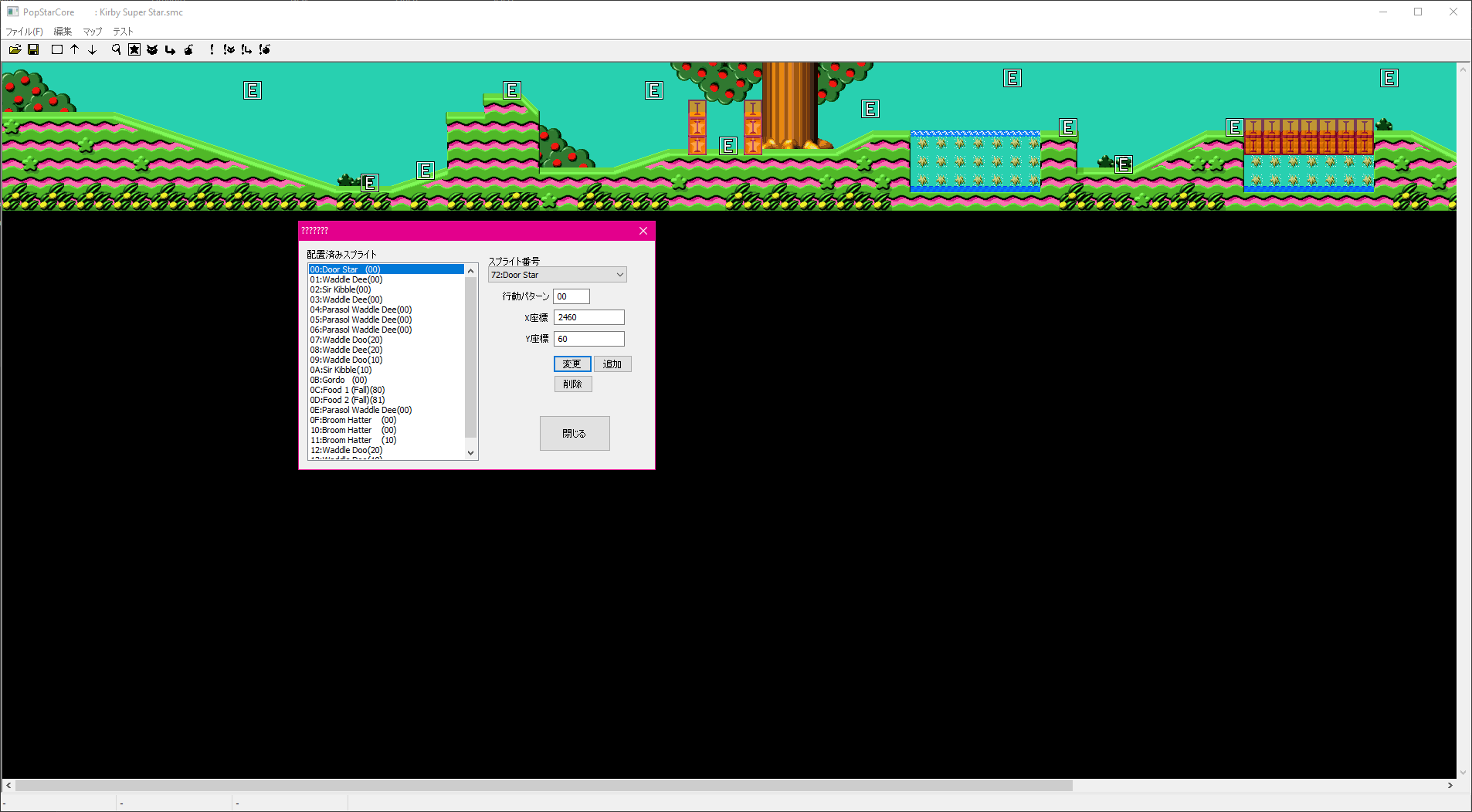The height and width of the screenshot is (812, 1472).
Task: Click the 閉じる button
Action: point(575,434)
